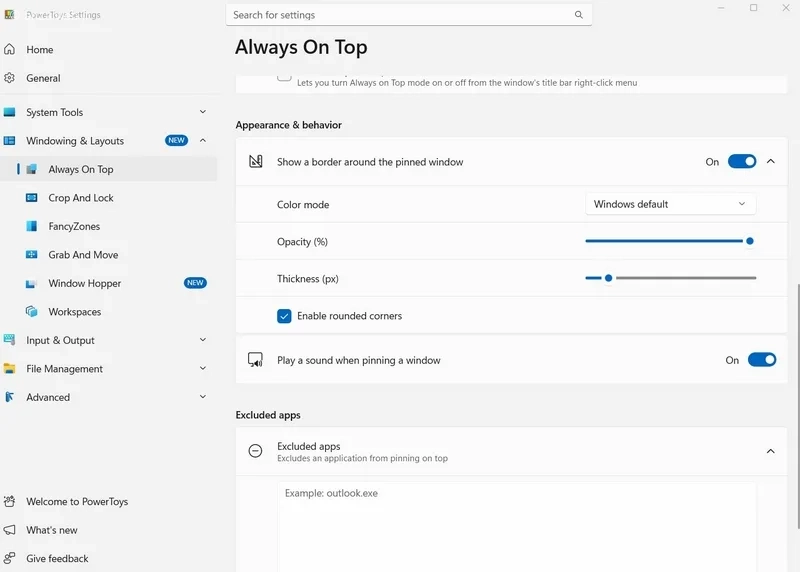Open the Home page
Screen dimensions: 800x572
pos(108,49)
